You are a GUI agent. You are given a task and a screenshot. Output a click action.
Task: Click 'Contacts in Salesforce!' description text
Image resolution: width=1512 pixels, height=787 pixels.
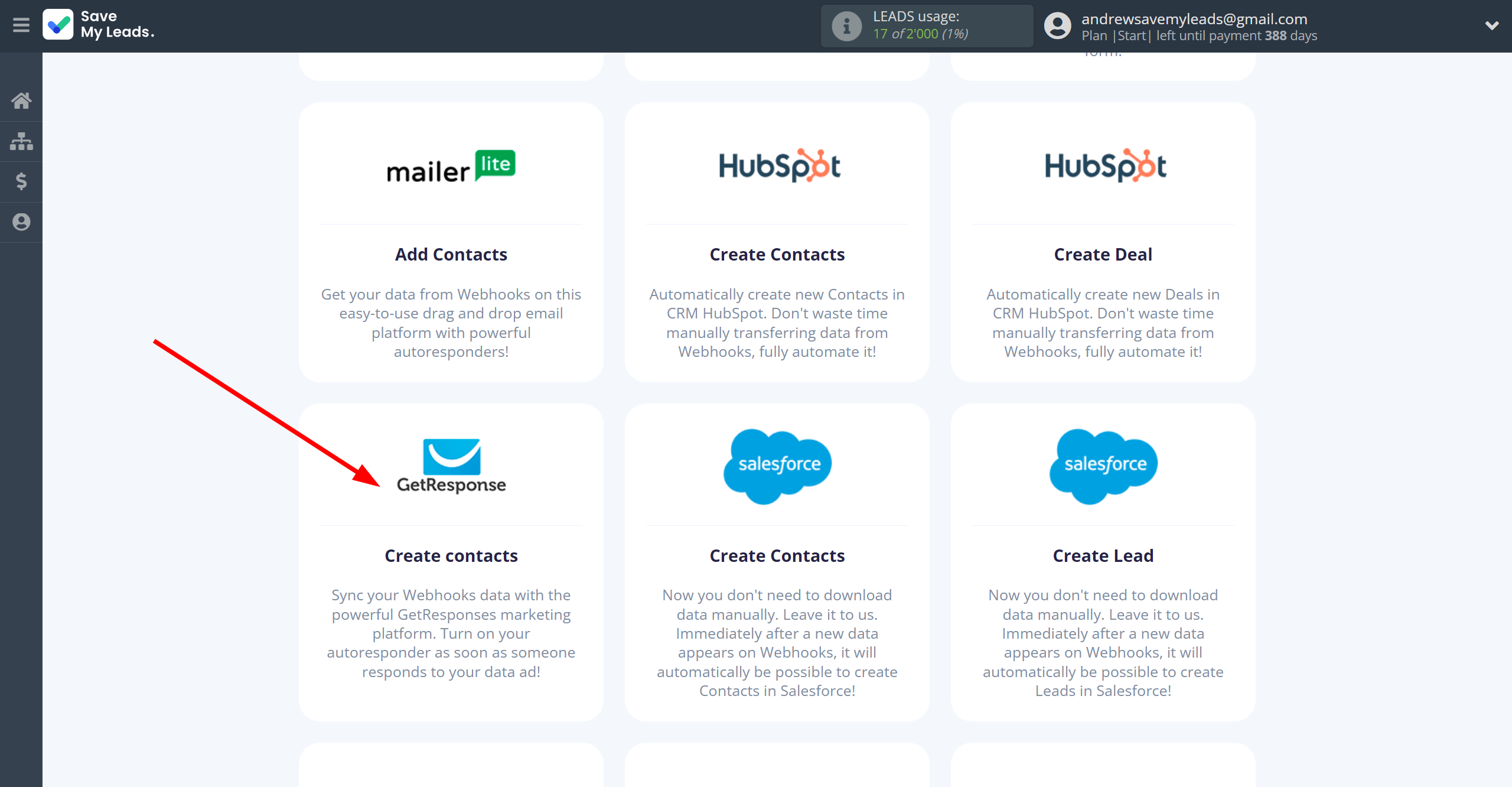point(777,691)
